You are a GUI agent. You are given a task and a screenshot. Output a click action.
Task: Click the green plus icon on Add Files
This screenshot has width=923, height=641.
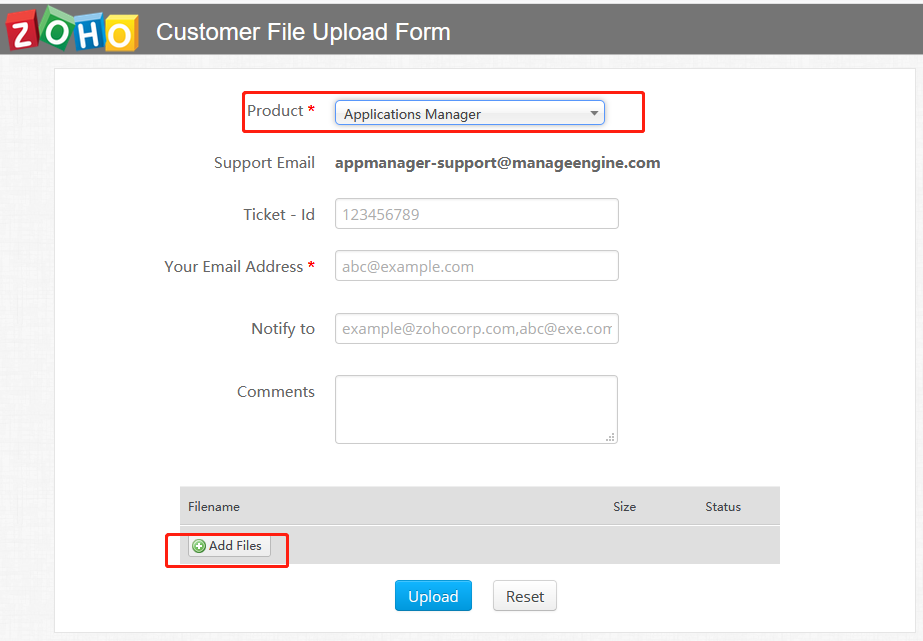[x=199, y=546]
